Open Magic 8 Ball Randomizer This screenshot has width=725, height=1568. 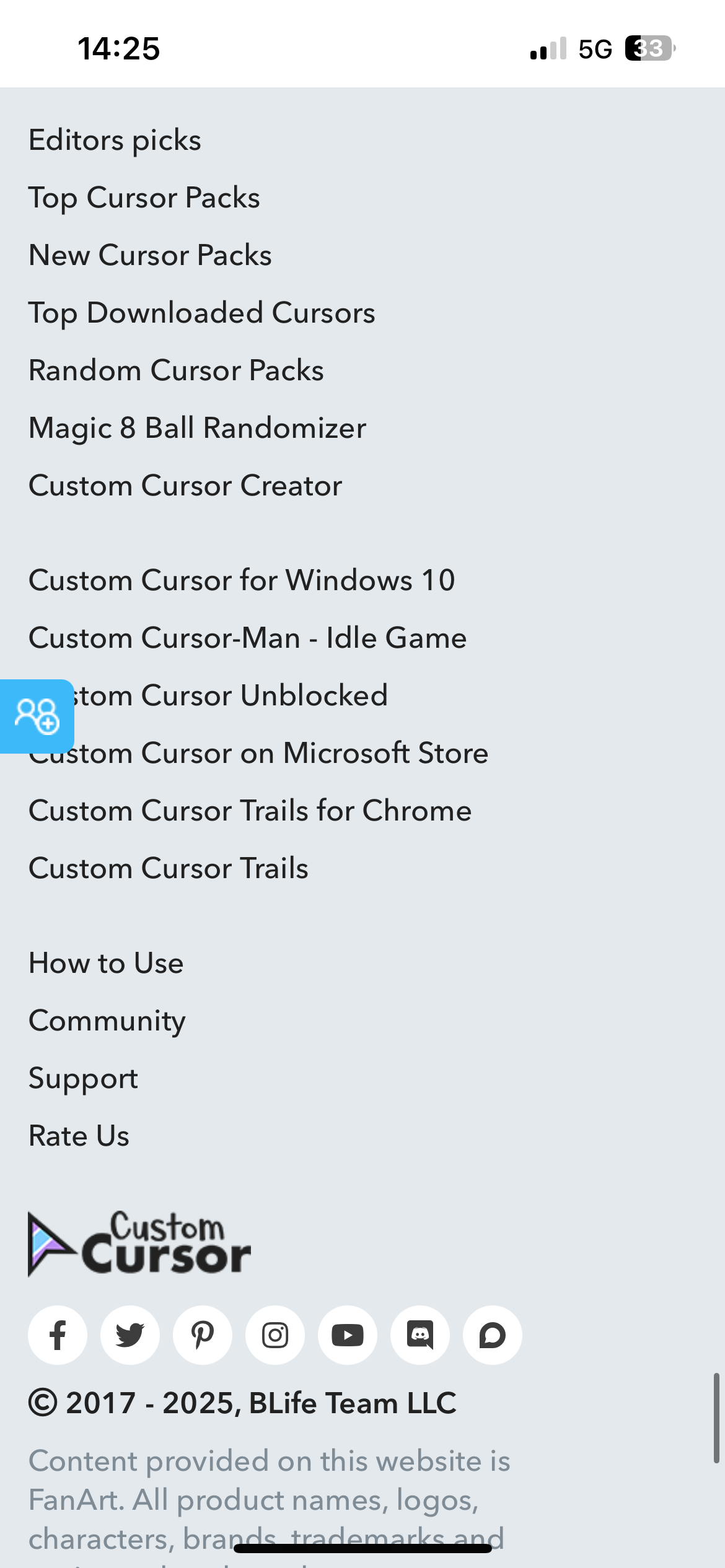[198, 428]
